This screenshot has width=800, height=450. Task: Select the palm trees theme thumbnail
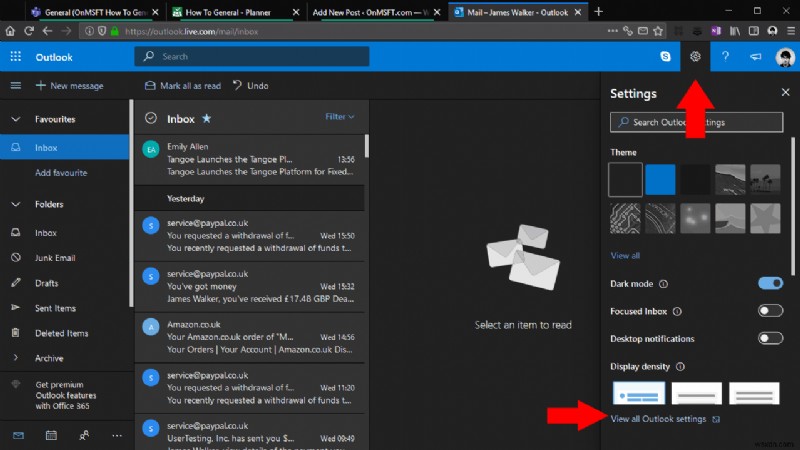pyautogui.click(x=765, y=179)
